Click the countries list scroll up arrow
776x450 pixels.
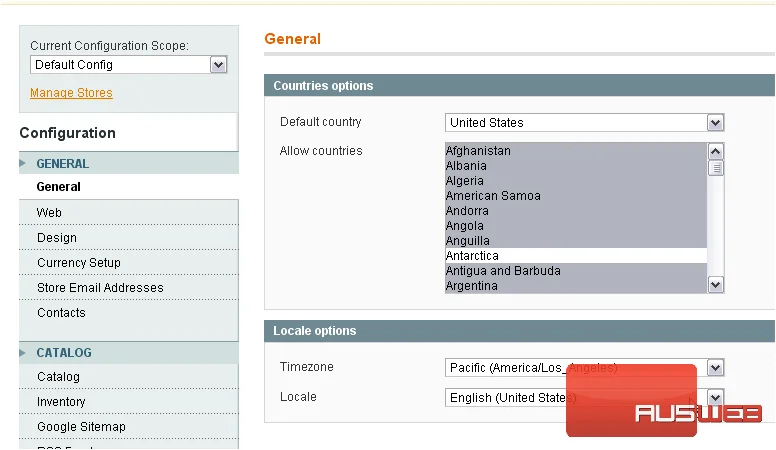[716, 151]
